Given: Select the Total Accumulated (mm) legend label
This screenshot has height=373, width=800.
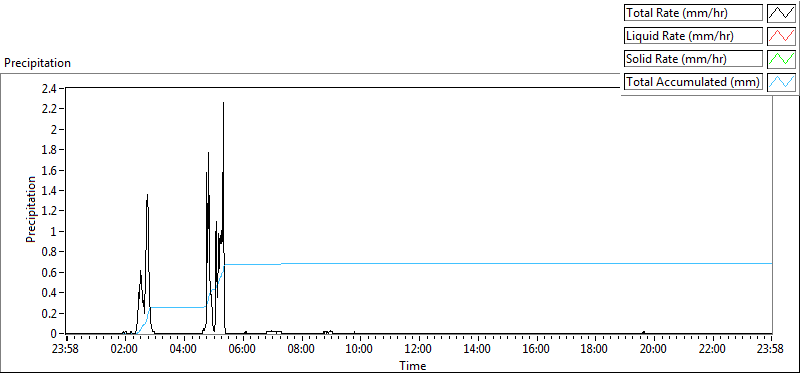Looking at the screenshot, I should (693, 82).
